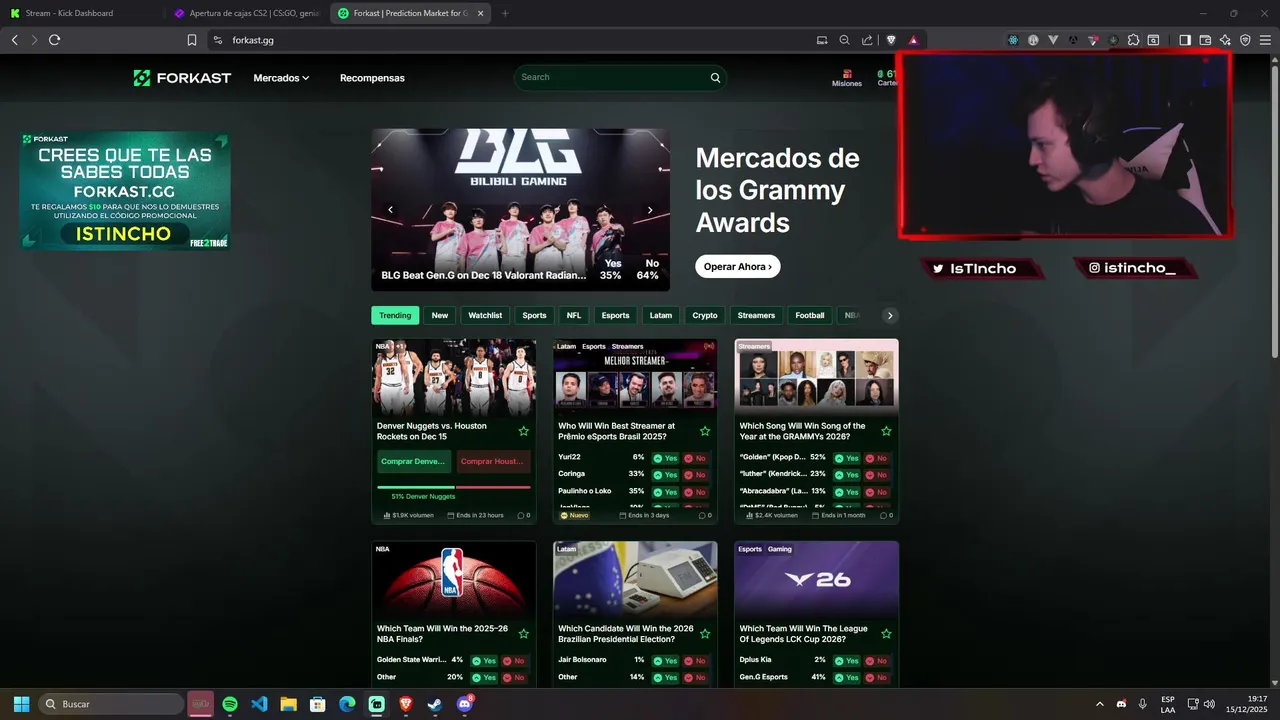Click the search magnifier icon in Forkast header
The width and height of the screenshot is (1280, 720).
point(715,78)
